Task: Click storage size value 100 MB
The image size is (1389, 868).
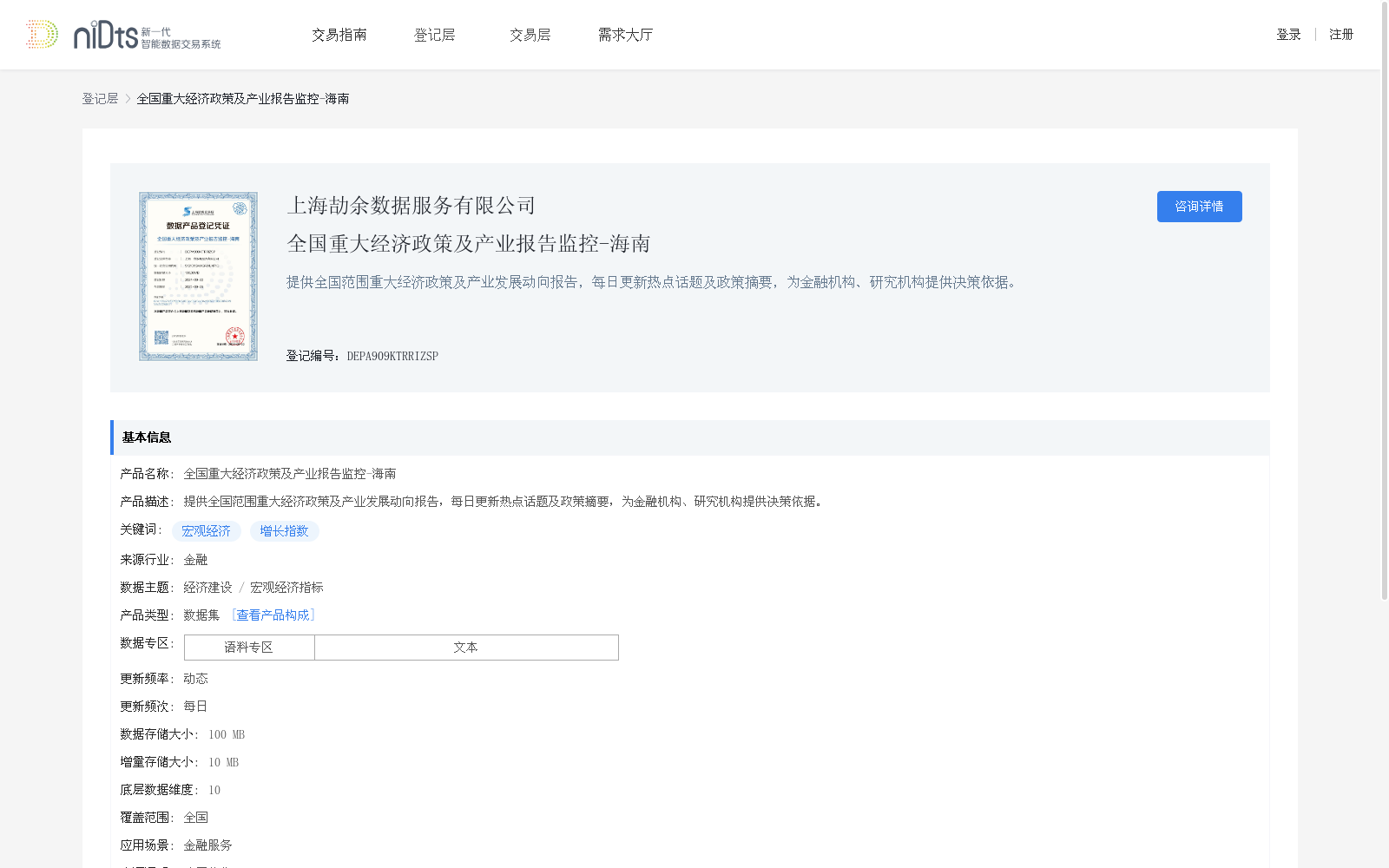Action: tap(227, 734)
